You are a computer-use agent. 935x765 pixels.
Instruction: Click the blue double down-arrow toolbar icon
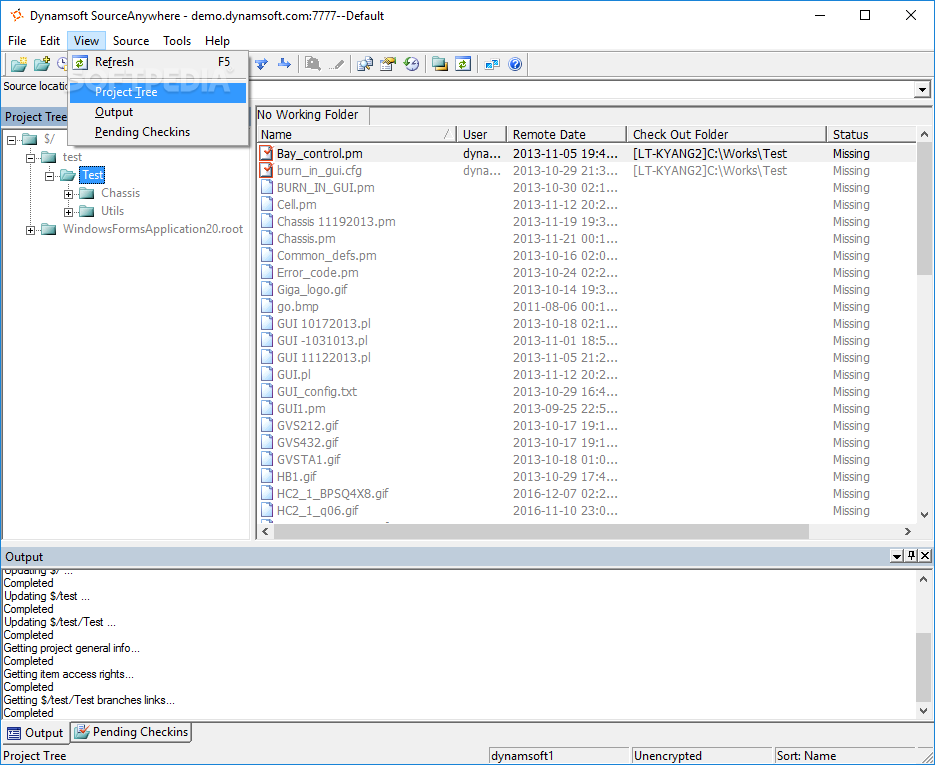[261, 64]
